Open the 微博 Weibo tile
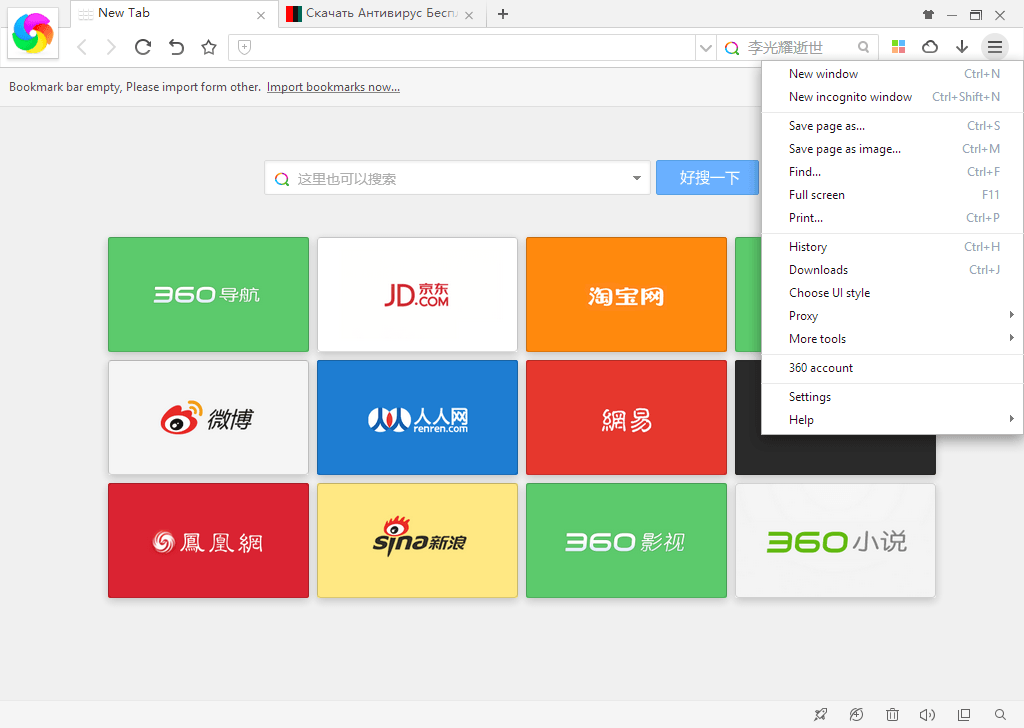This screenshot has width=1024, height=728. [x=208, y=417]
